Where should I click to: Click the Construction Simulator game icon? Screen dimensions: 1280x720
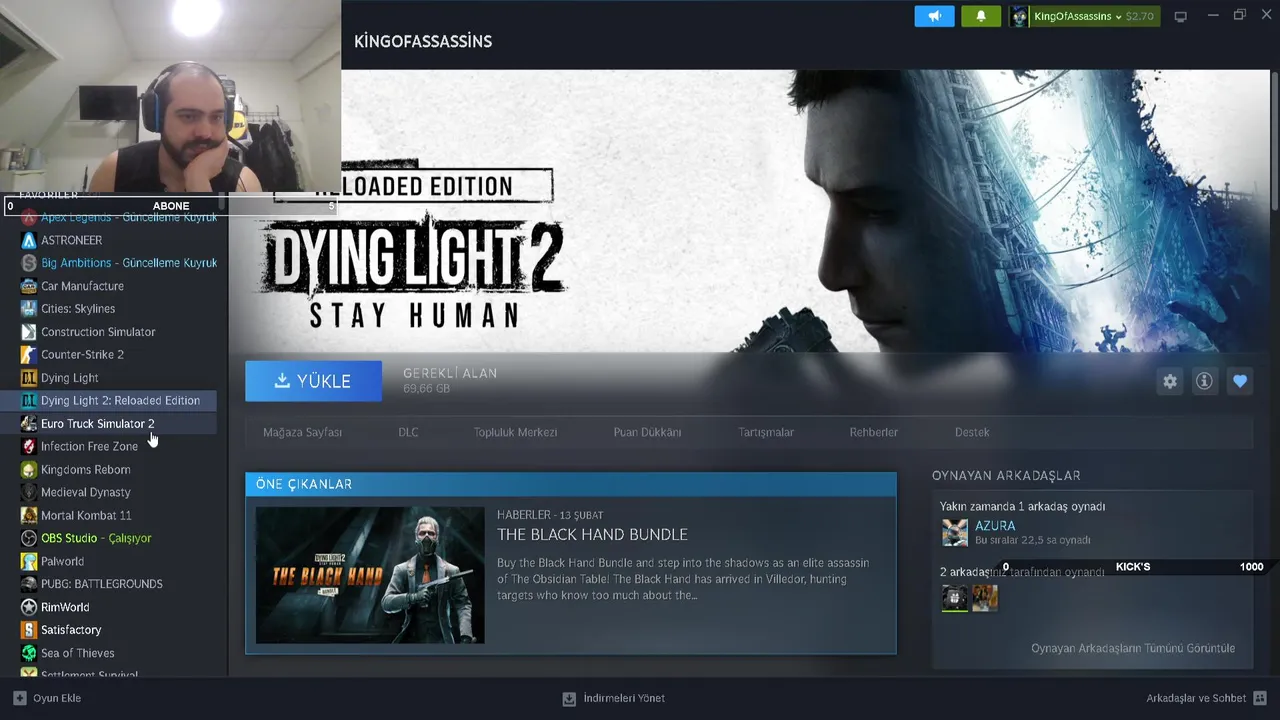tap(29, 332)
